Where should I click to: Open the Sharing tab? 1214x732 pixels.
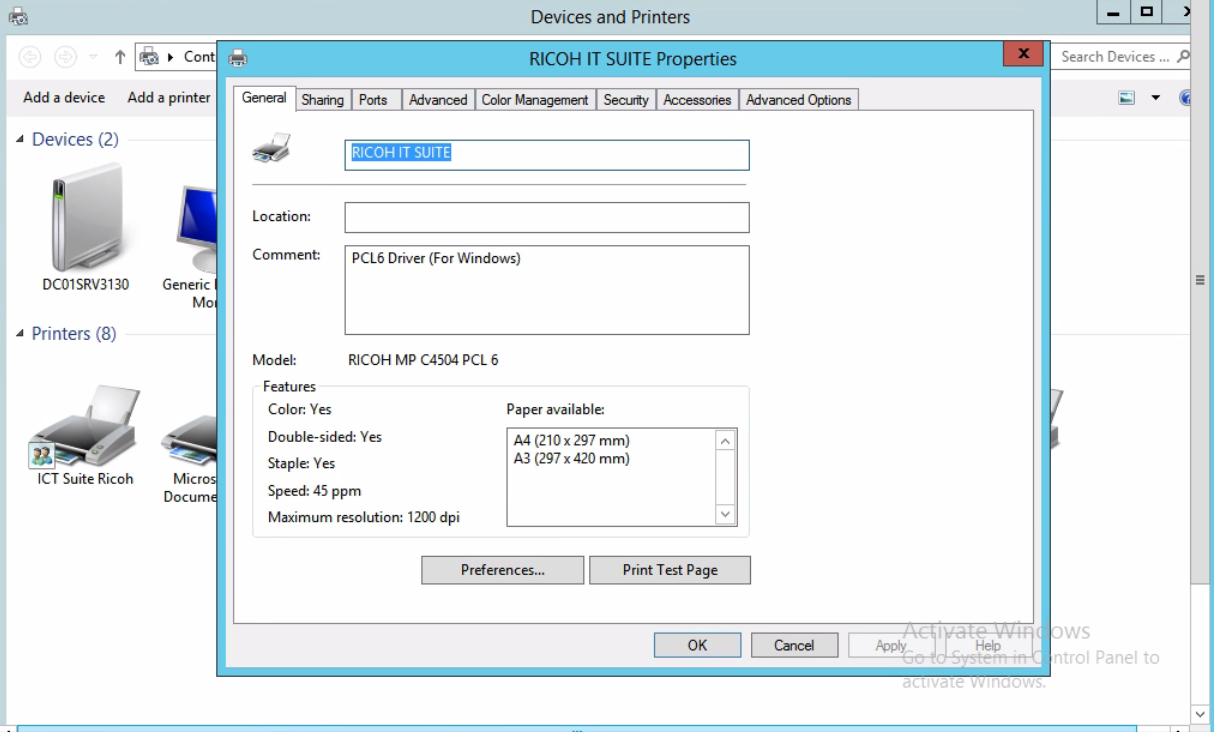pos(322,100)
